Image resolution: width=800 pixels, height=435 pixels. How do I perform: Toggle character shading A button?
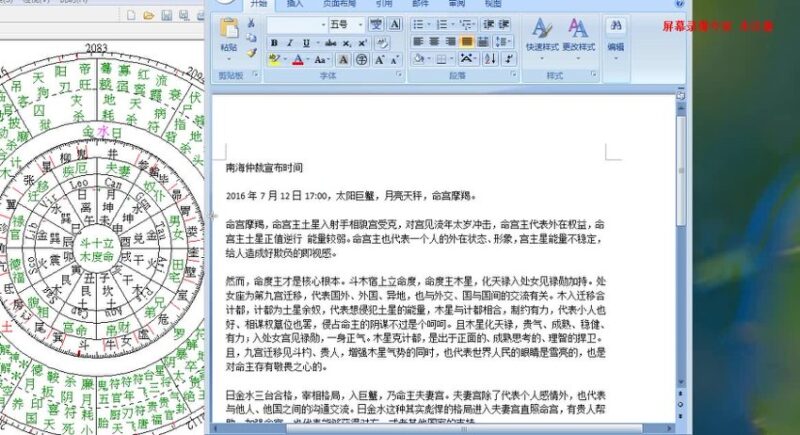[x=344, y=60]
